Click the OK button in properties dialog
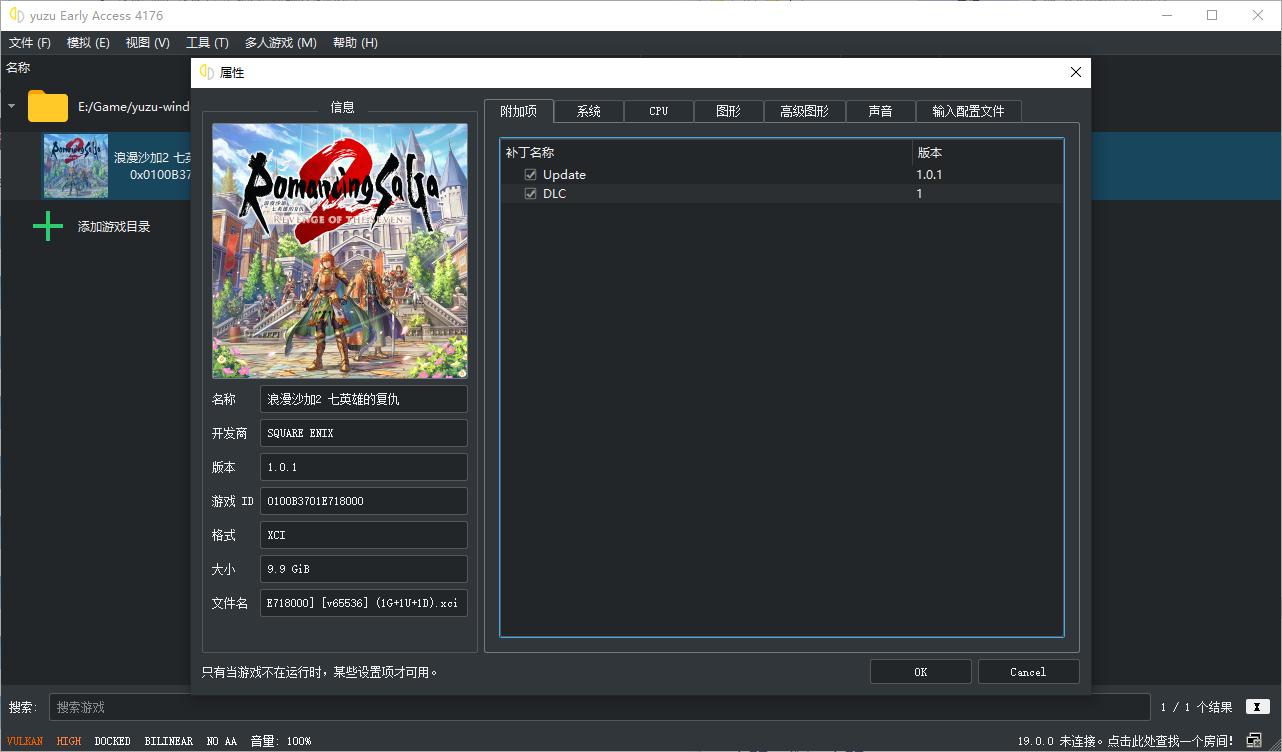Viewport: 1282px width, 752px height. 921,672
